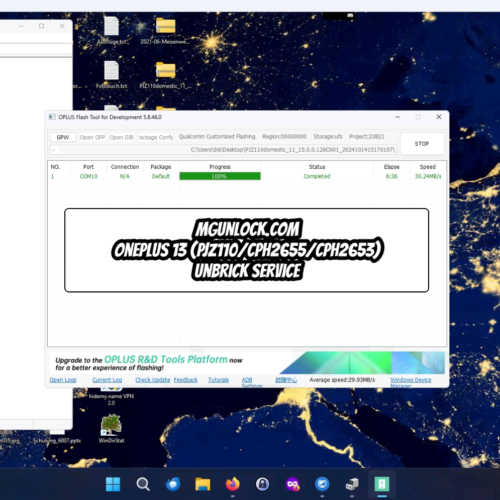The width and height of the screenshot is (500, 500).
Task: Click the Region:00000000 label
Action: coord(284,137)
